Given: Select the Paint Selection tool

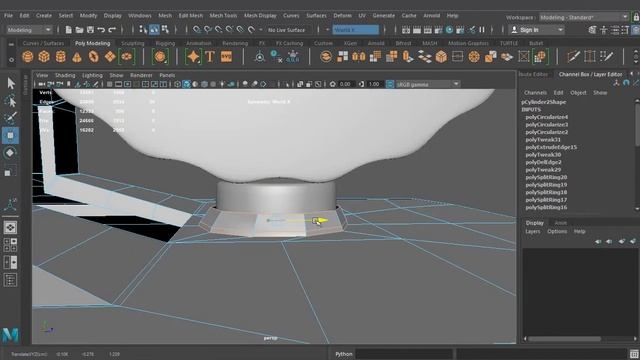Looking at the screenshot, I should 11,118.
